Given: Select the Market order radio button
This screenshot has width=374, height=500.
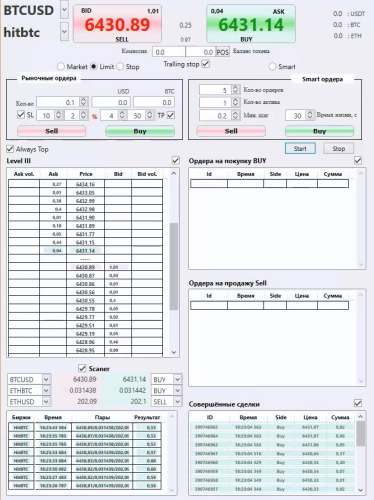Looking at the screenshot, I should (x=61, y=67).
